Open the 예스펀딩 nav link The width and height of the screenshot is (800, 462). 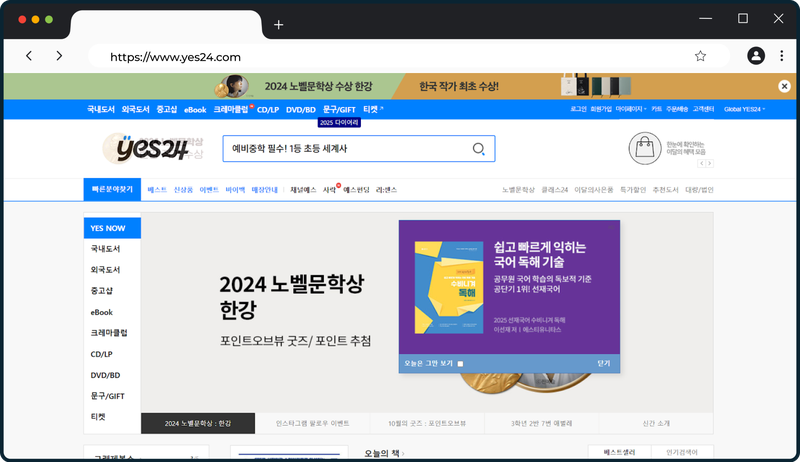[x=356, y=190]
